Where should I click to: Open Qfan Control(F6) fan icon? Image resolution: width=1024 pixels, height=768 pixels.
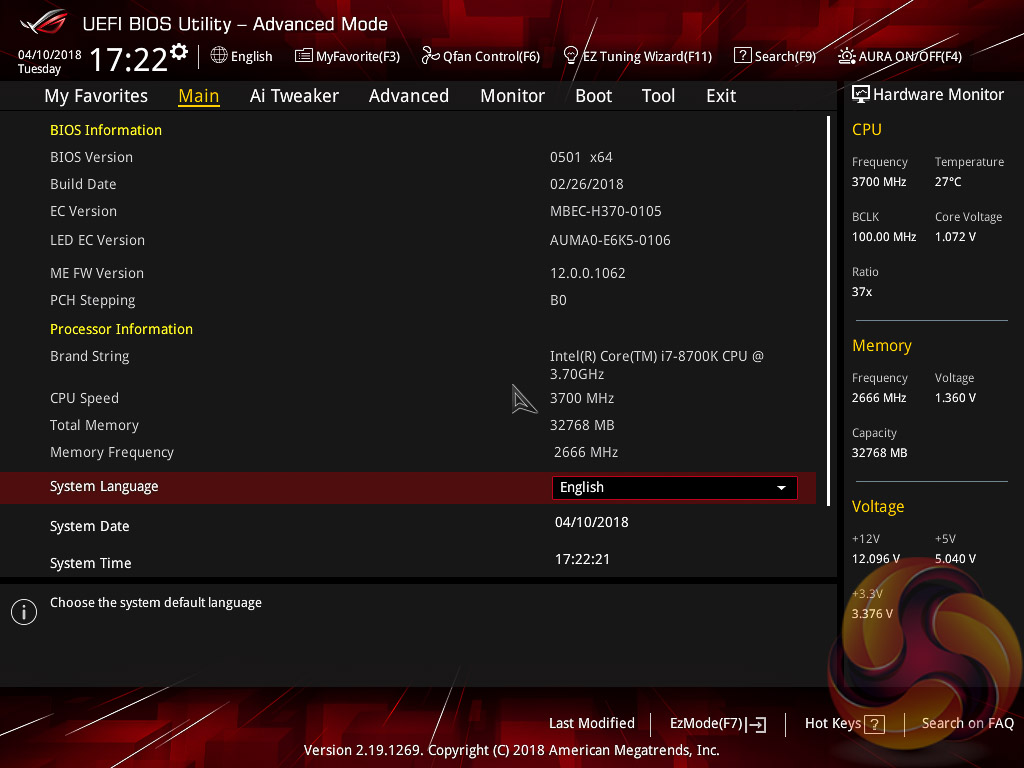430,56
